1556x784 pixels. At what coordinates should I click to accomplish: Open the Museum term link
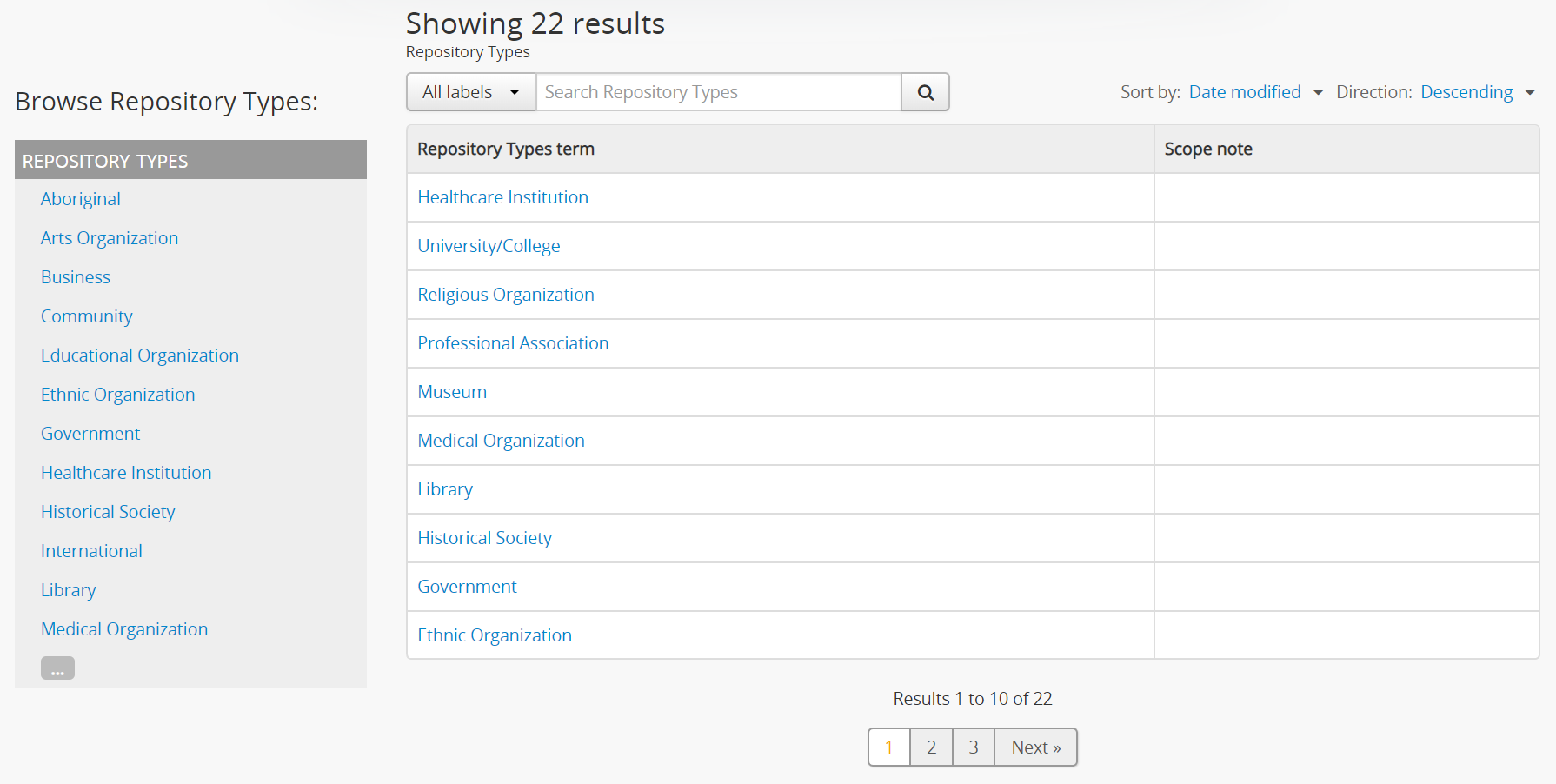(452, 392)
